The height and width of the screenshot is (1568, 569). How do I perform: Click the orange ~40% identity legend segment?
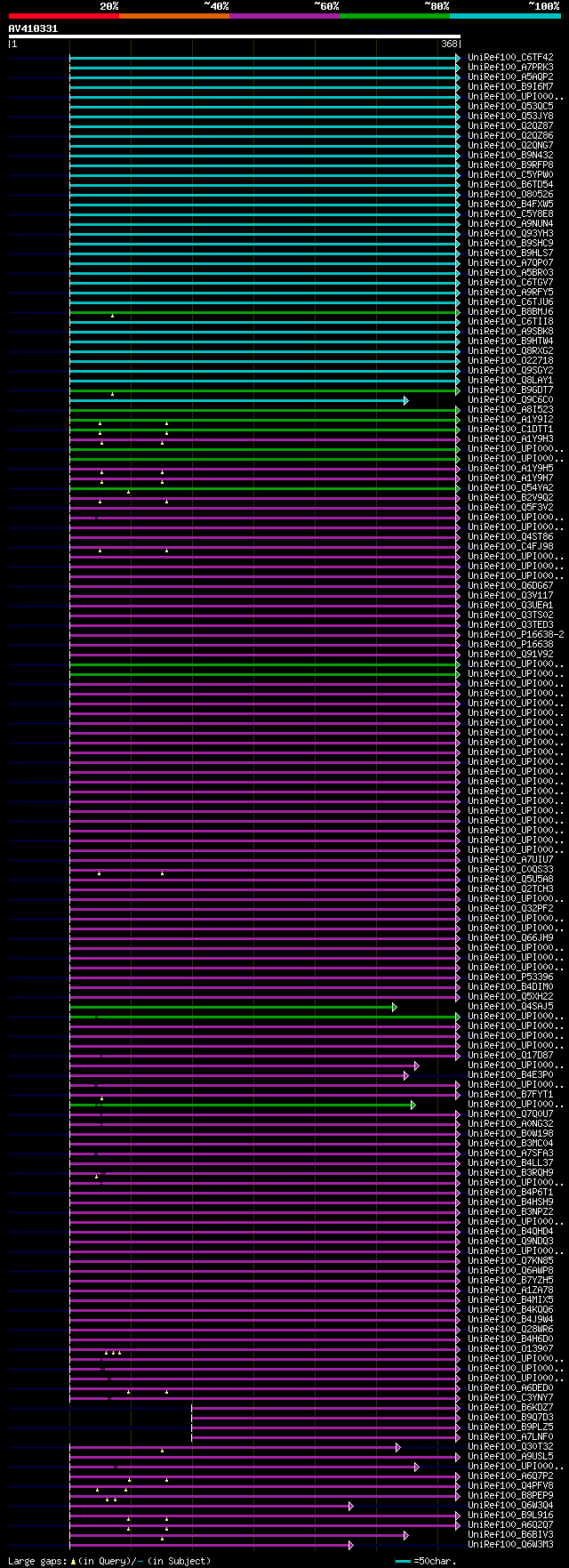(x=173, y=15)
